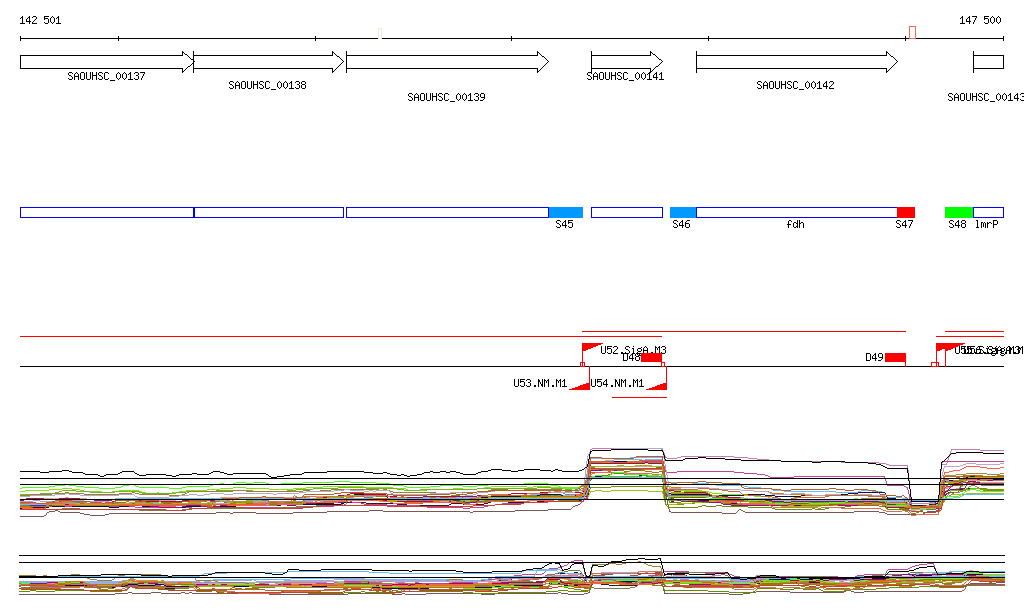Select the green S48 segment
Image resolution: width=1024 pixels, height=611 pixels.
point(959,212)
